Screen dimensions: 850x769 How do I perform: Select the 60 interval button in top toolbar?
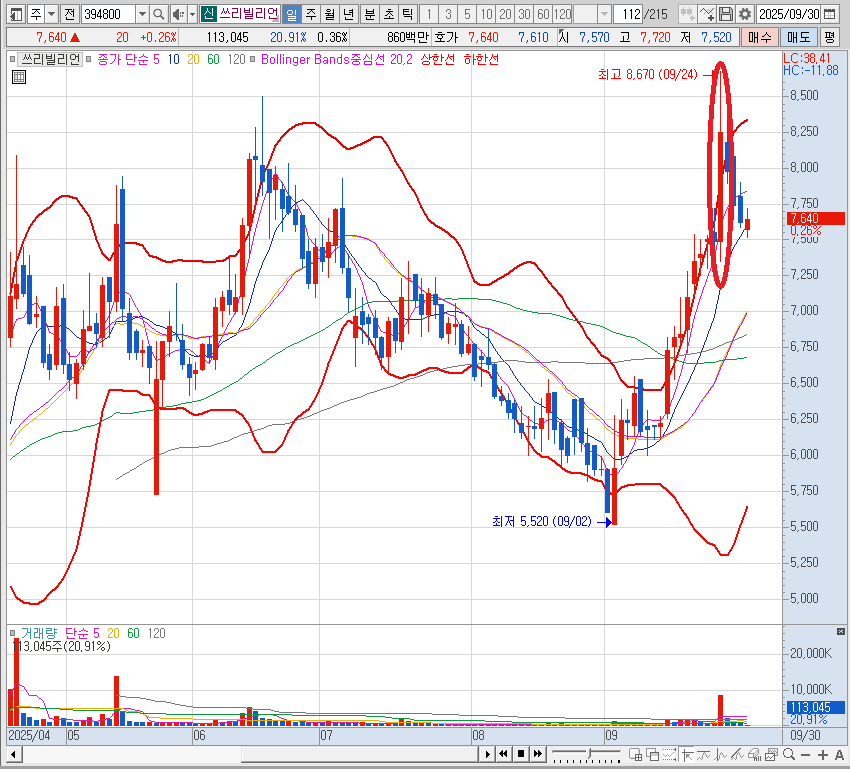click(542, 14)
